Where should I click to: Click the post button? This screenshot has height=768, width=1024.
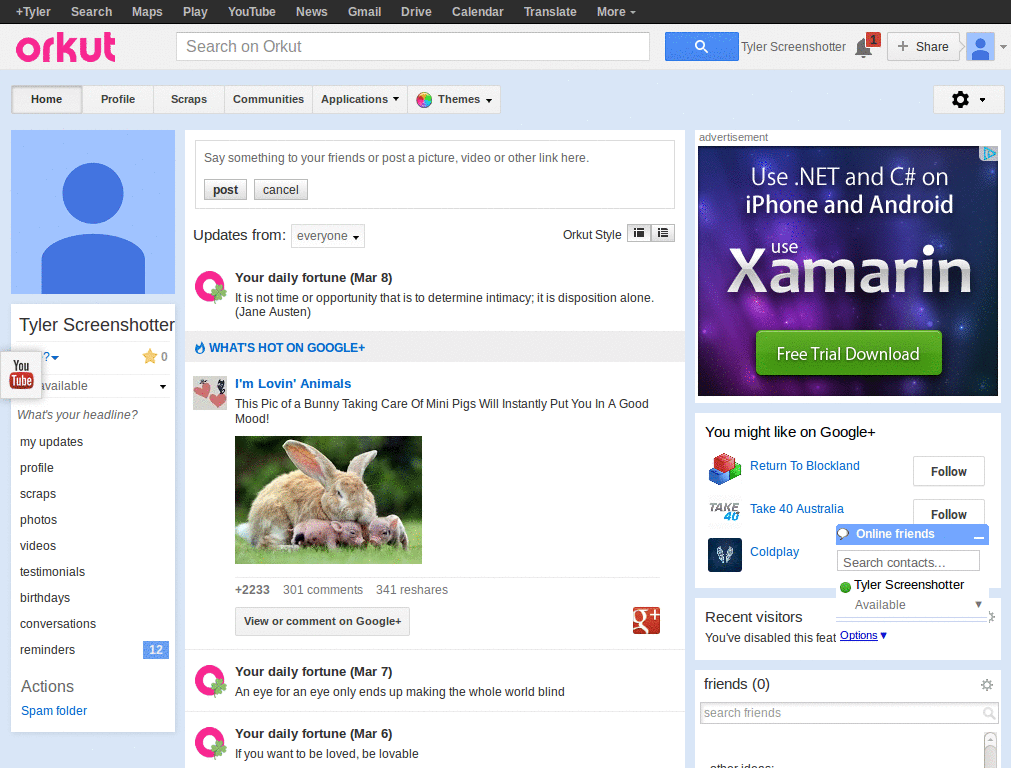225,189
